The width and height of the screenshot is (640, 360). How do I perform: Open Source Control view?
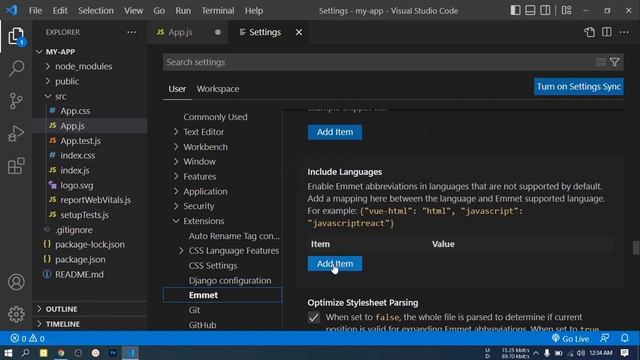(16, 101)
